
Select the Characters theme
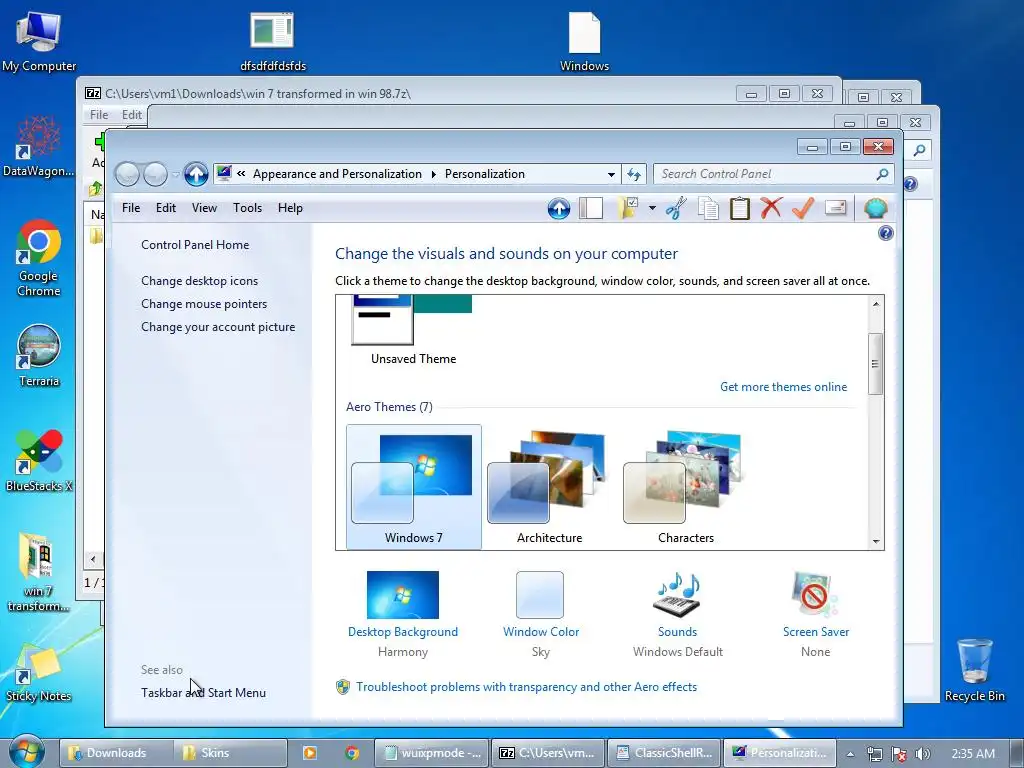click(x=686, y=487)
